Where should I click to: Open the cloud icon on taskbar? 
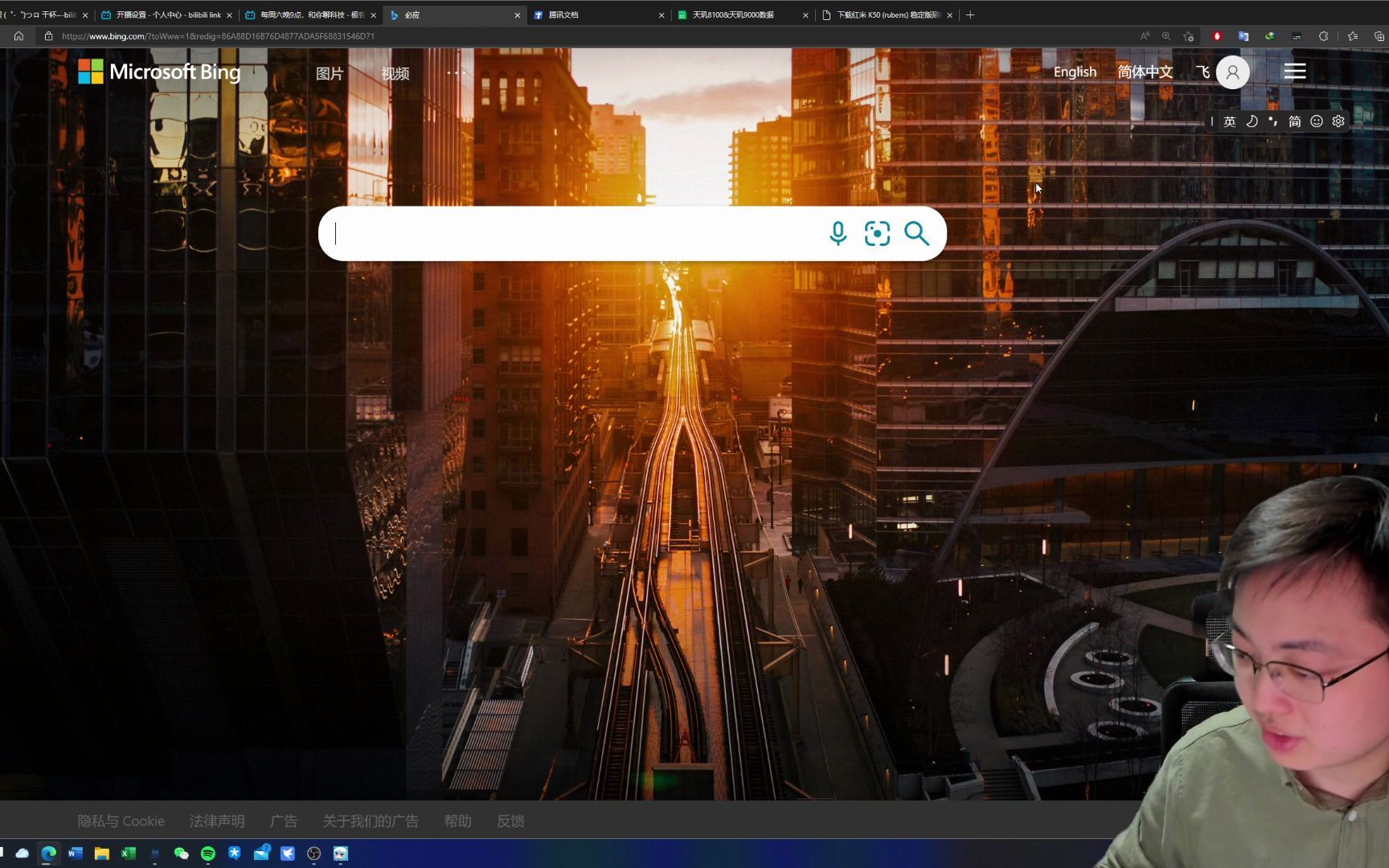[23, 853]
